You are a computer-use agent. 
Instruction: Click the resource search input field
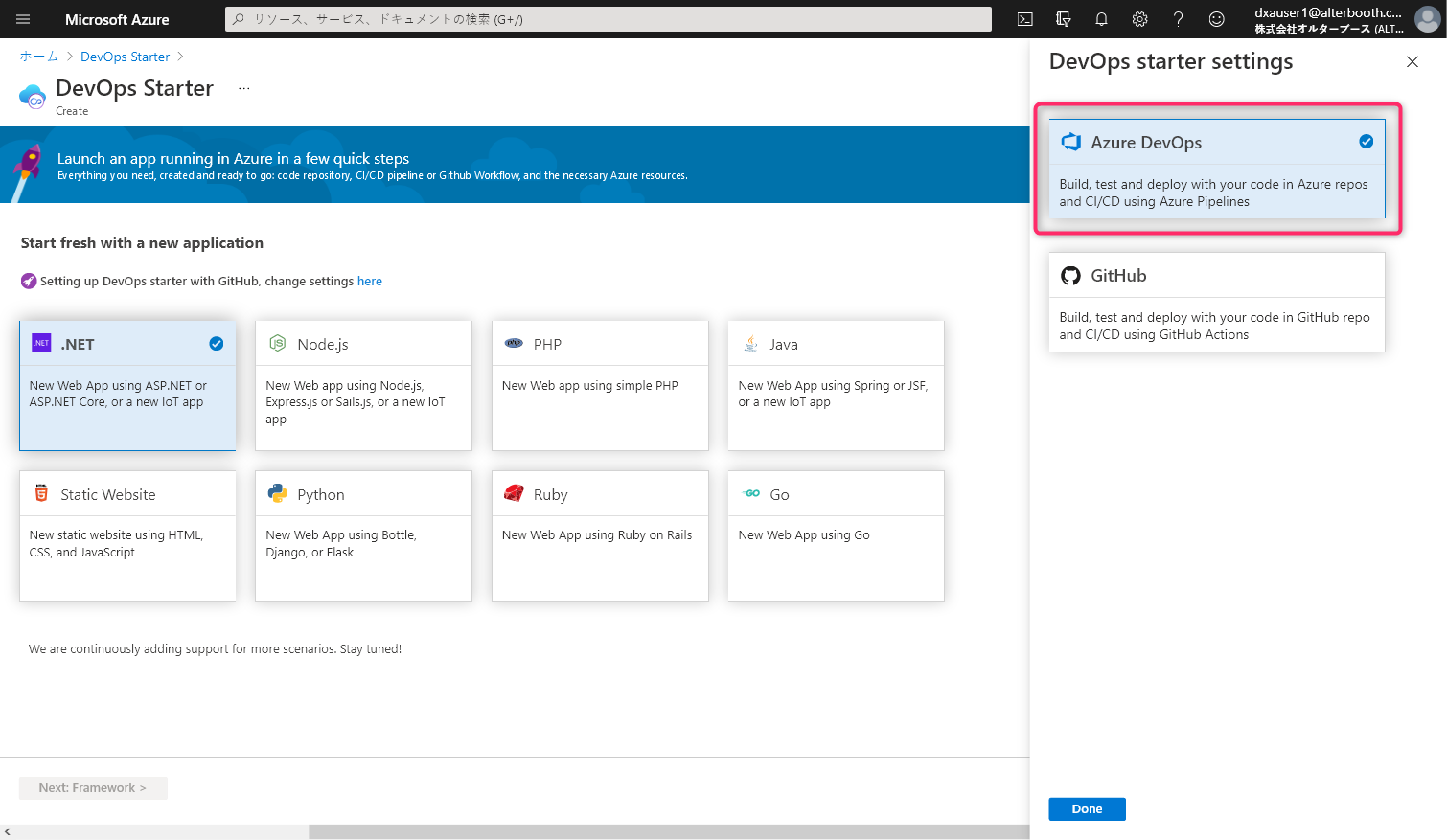[609, 19]
